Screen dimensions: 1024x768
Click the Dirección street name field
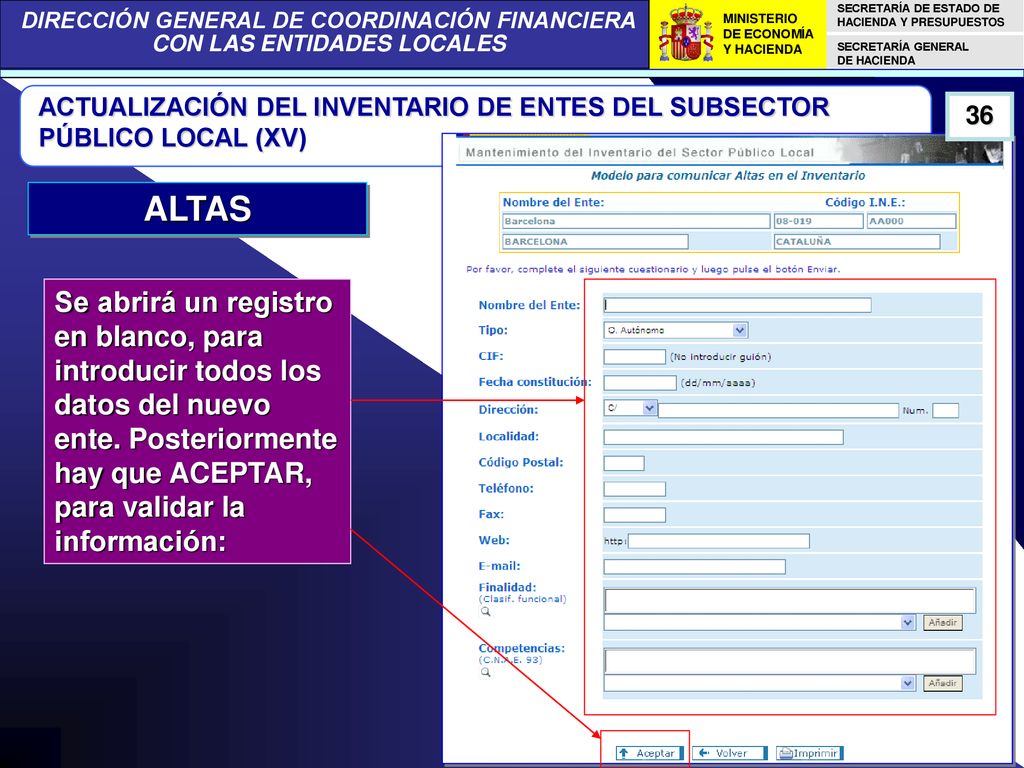coord(778,410)
